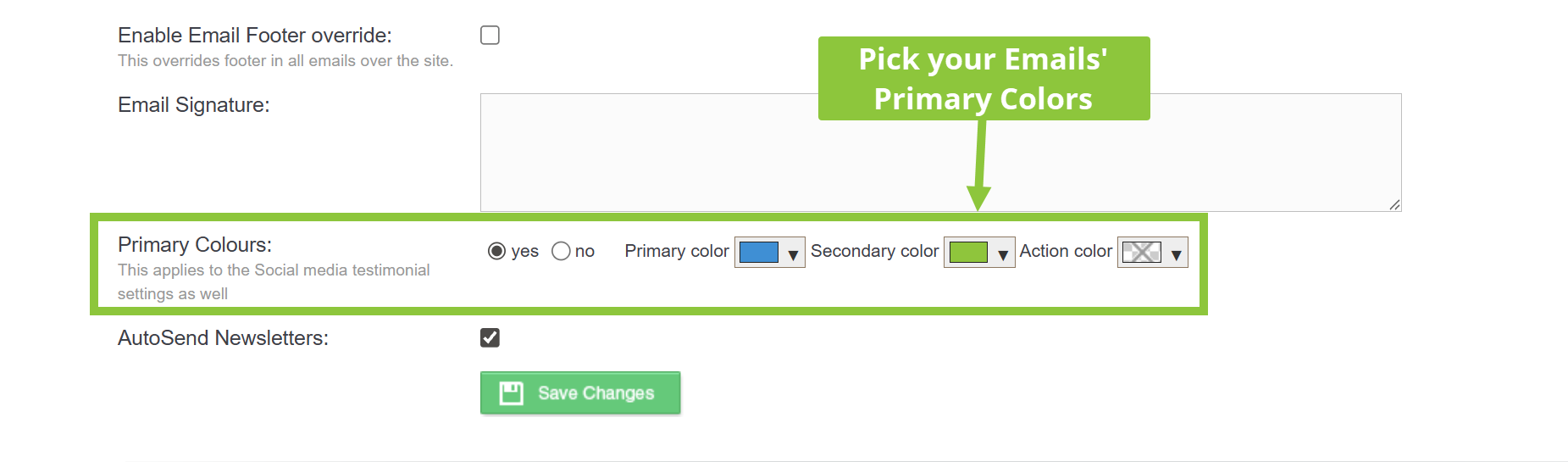Select the "yes" radio button
The image size is (1568, 462).
(x=497, y=252)
